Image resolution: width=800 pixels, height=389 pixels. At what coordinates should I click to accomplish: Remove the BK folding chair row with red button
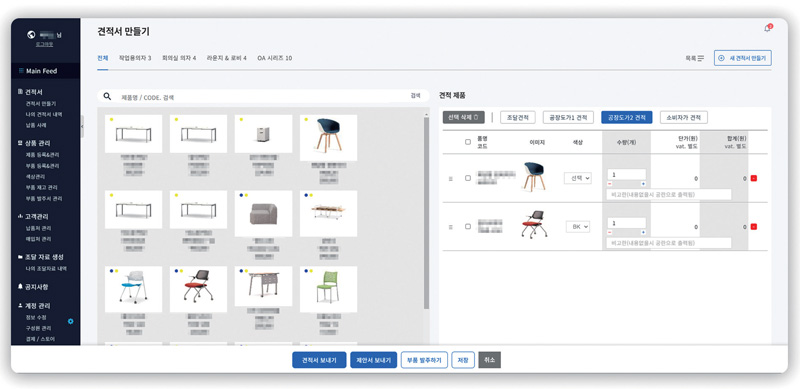point(754,227)
